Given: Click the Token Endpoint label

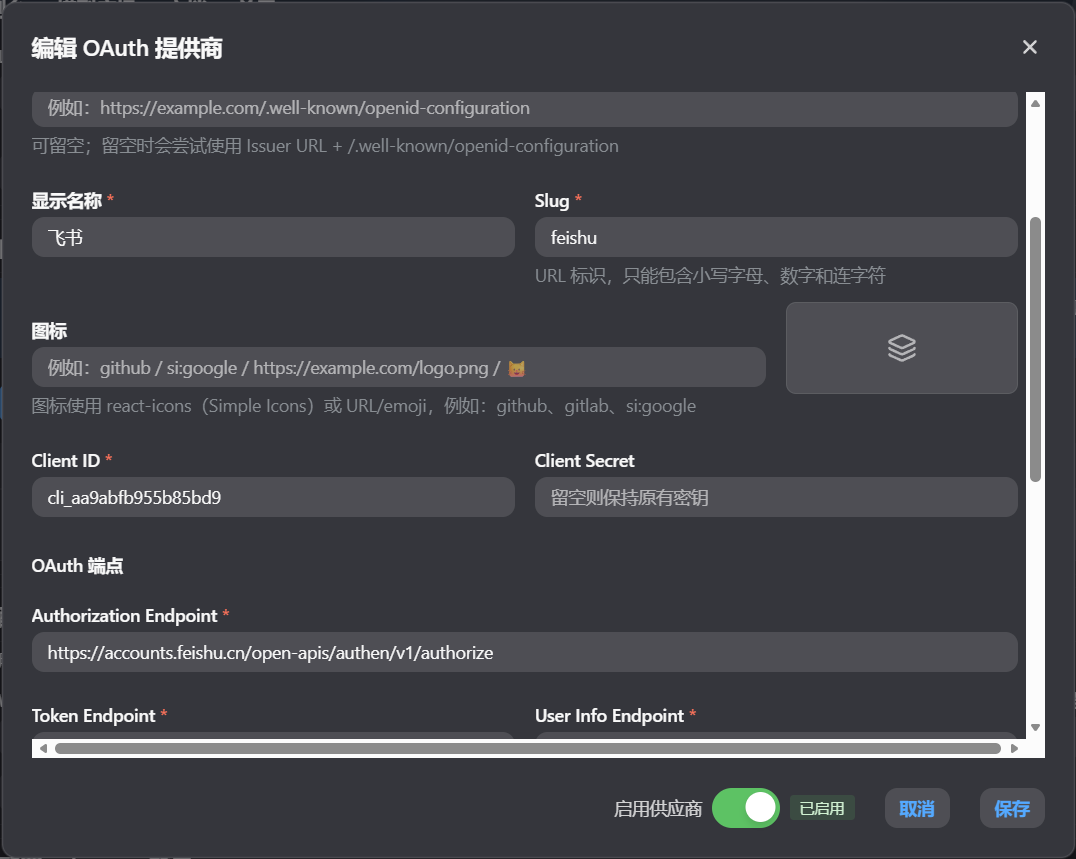Looking at the screenshot, I should pos(94,716).
